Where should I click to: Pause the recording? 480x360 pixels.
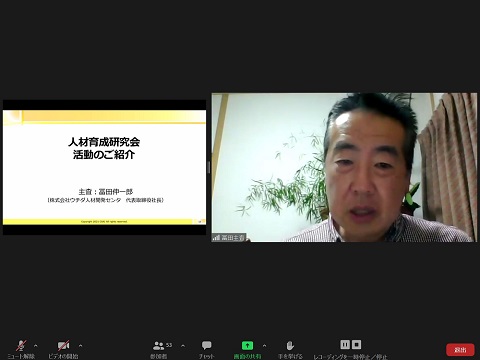[345, 344]
